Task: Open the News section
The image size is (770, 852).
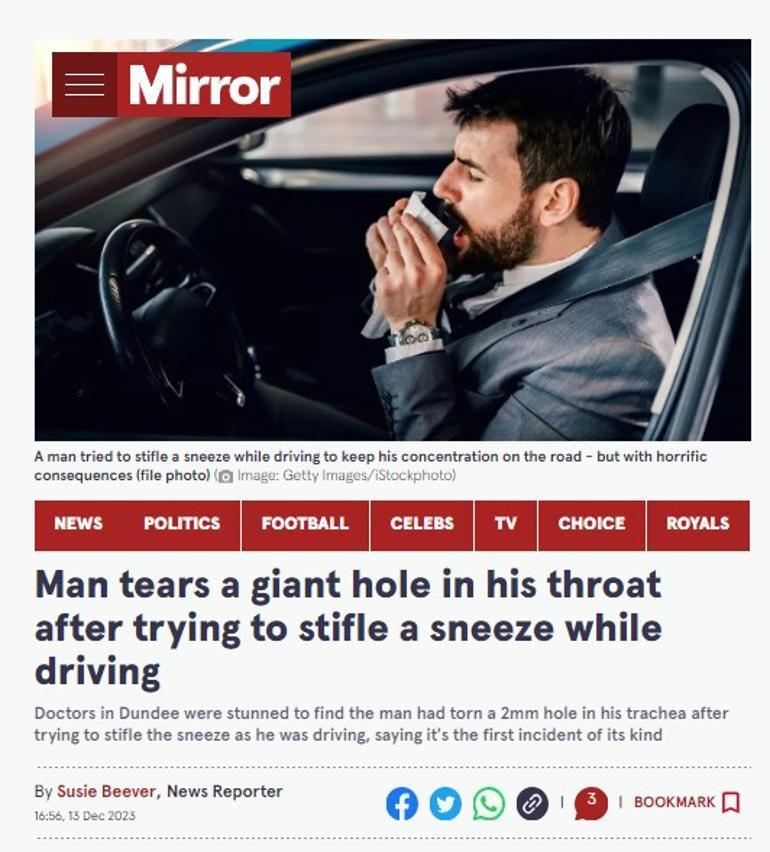Action: pyautogui.click(x=78, y=523)
